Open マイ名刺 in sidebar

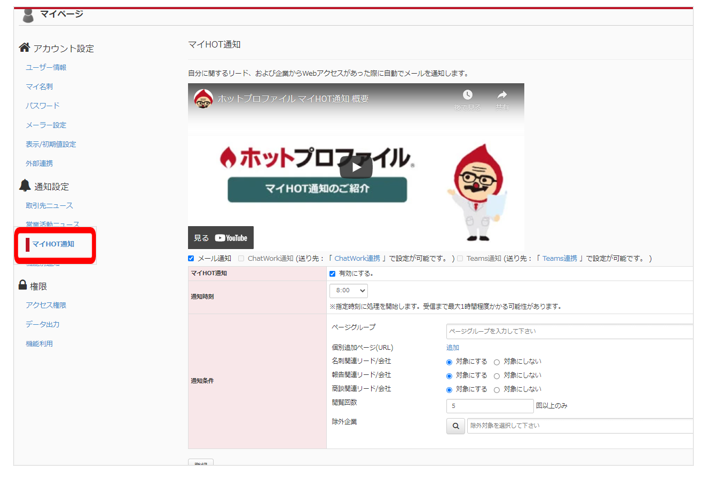(39, 86)
